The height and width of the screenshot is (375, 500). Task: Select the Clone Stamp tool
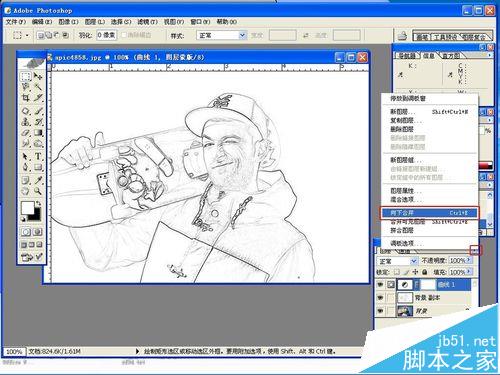(26, 122)
